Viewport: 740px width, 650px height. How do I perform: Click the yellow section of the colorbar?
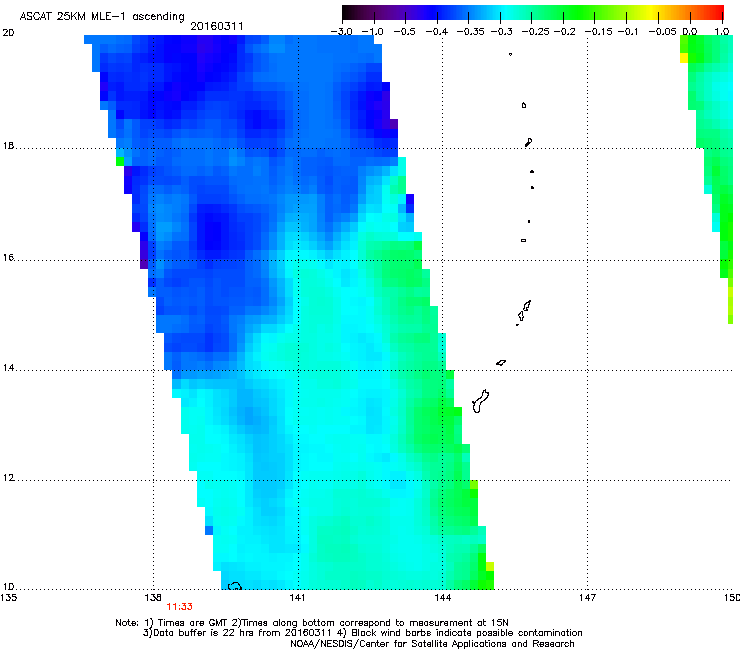[652, 13]
